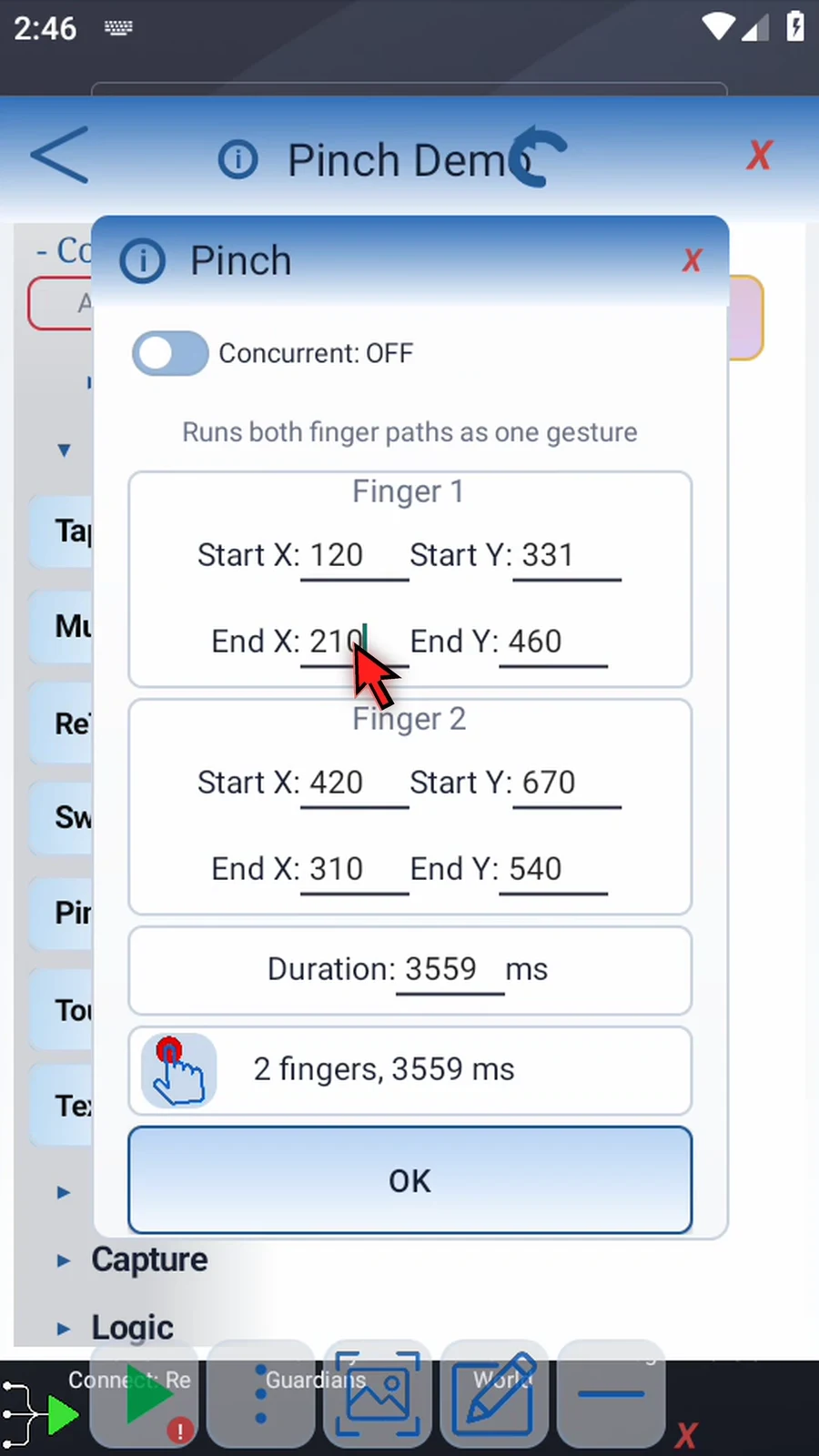Image resolution: width=819 pixels, height=1456 pixels.
Task: Open the pencil edit icon in the bottom toolbar
Action: pyautogui.click(x=495, y=1394)
